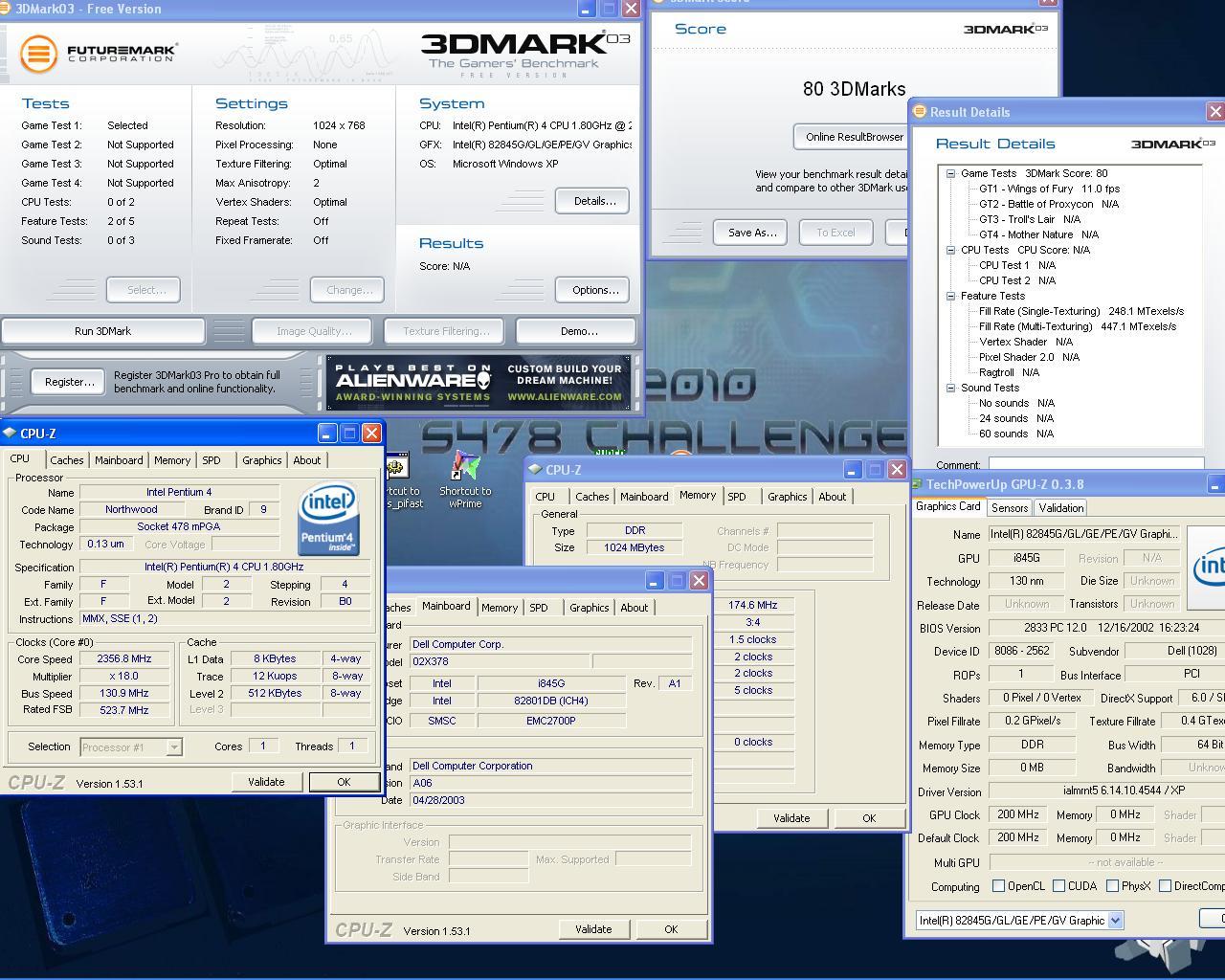Click the Demo... button
This screenshot has height=980, width=1225.
(x=578, y=331)
